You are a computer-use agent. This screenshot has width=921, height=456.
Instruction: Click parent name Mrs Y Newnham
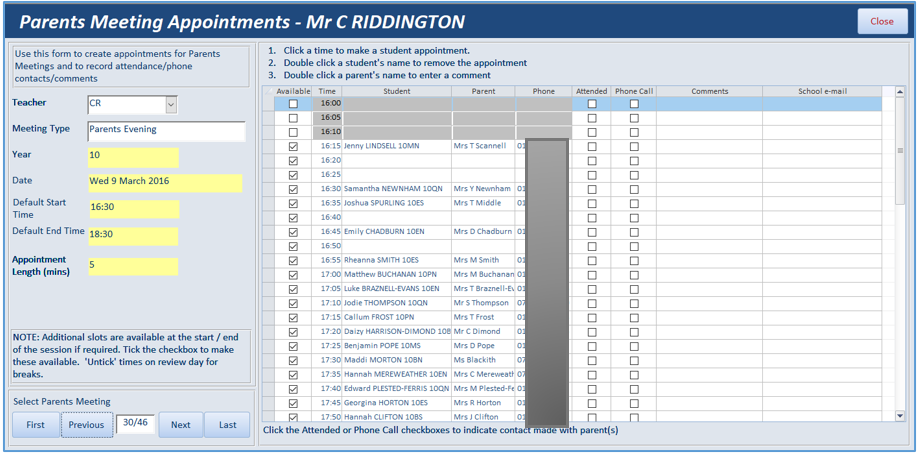click(x=482, y=189)
